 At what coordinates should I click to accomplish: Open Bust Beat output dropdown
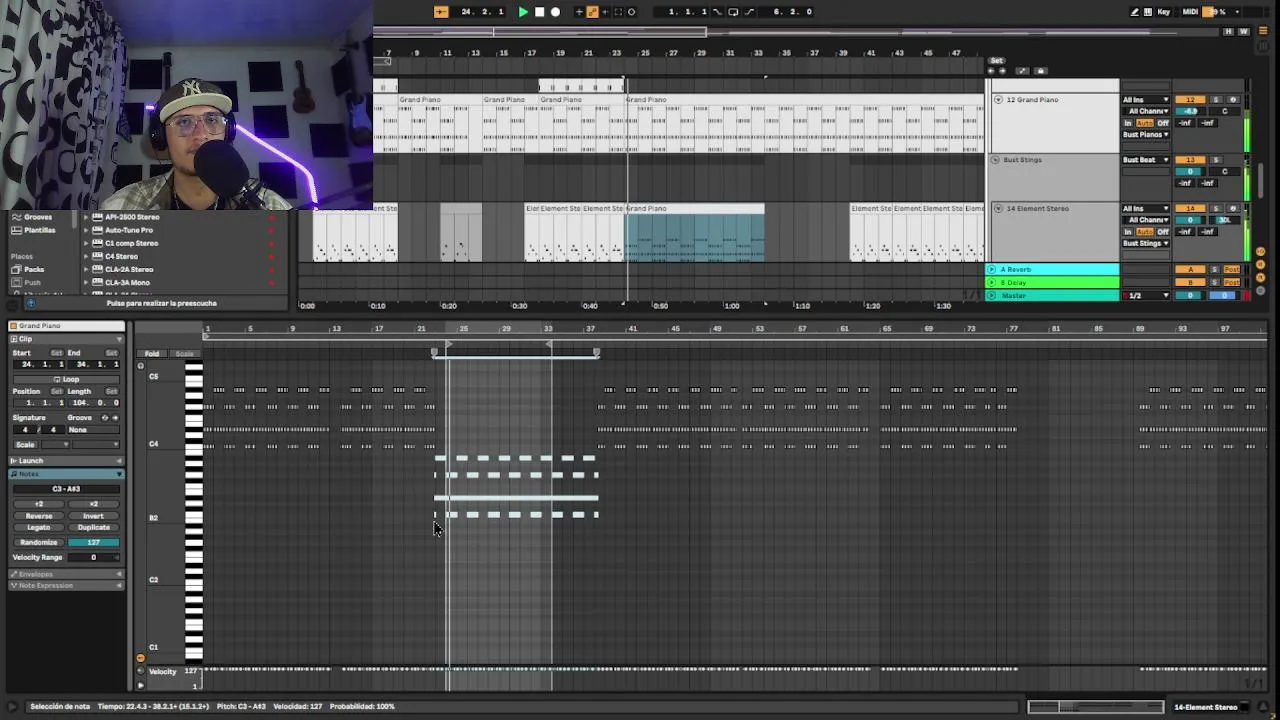(1145, 160)
